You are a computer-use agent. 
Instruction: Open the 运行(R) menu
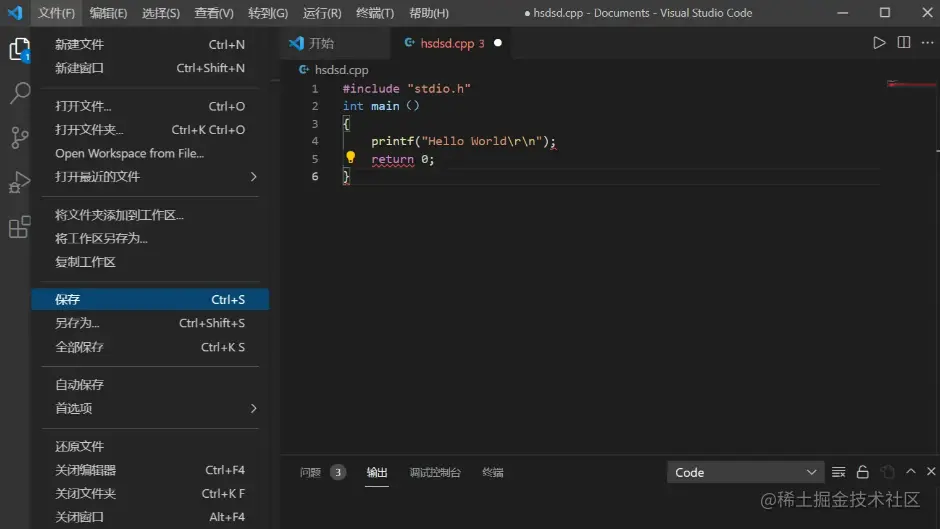322,13
